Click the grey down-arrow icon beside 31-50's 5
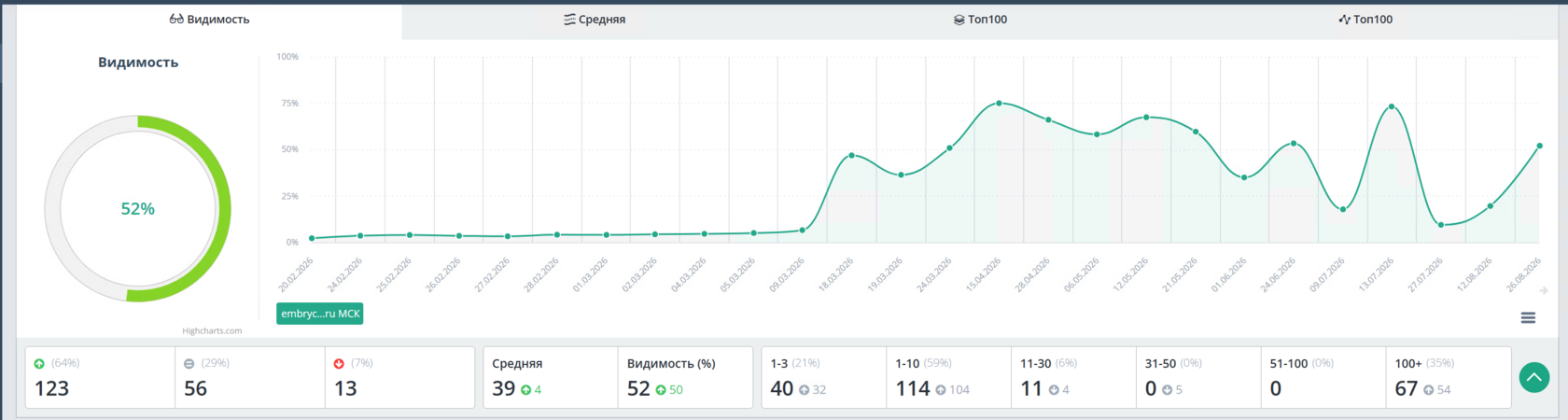 tap(1167, 390)
